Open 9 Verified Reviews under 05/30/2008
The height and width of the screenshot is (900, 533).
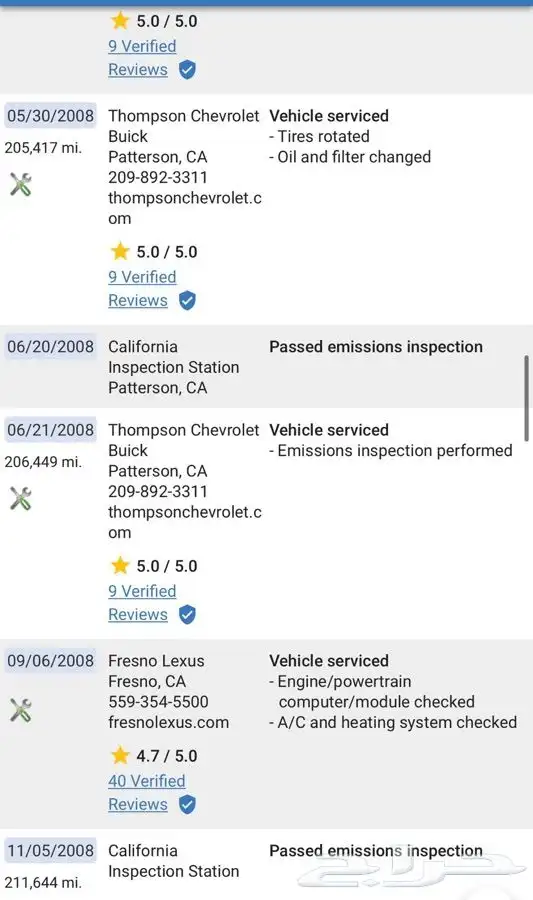(x=142, y=288)
